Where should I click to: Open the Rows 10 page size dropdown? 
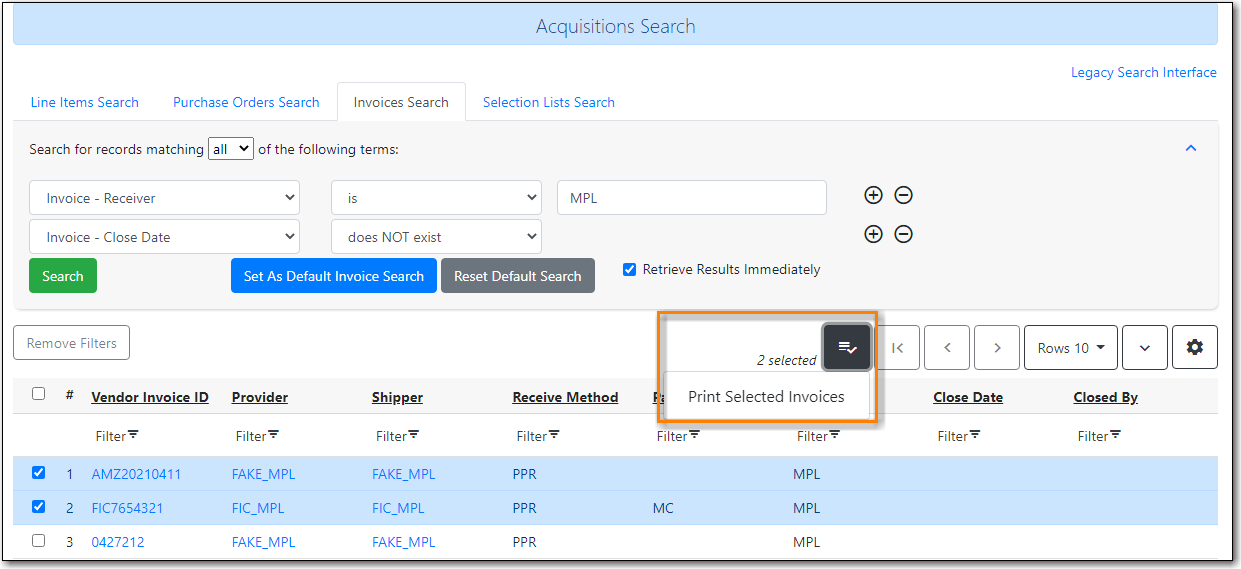1070,347
